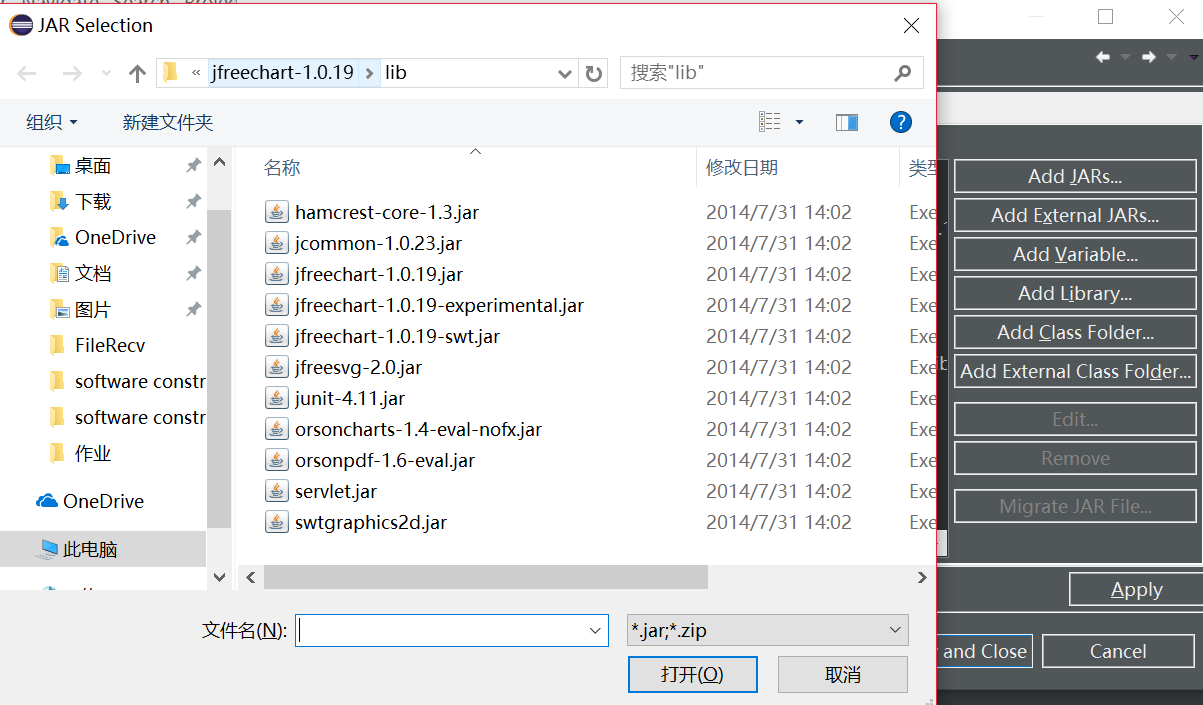The image size is (1203, 705).
Task: Sort files by the 名称 column header
Action: click(x=282, y=168)
